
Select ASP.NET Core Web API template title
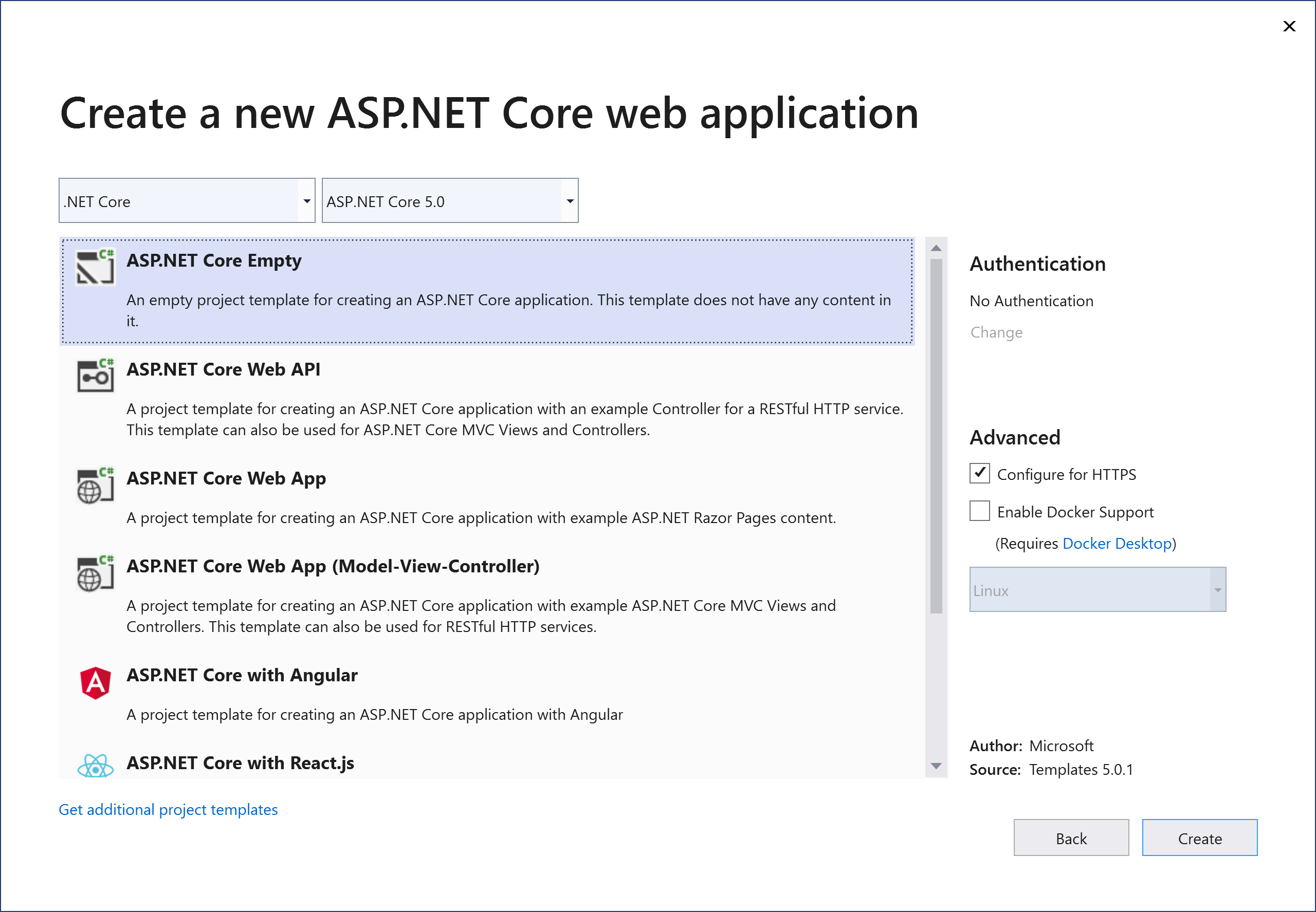(x=224, y=370)
